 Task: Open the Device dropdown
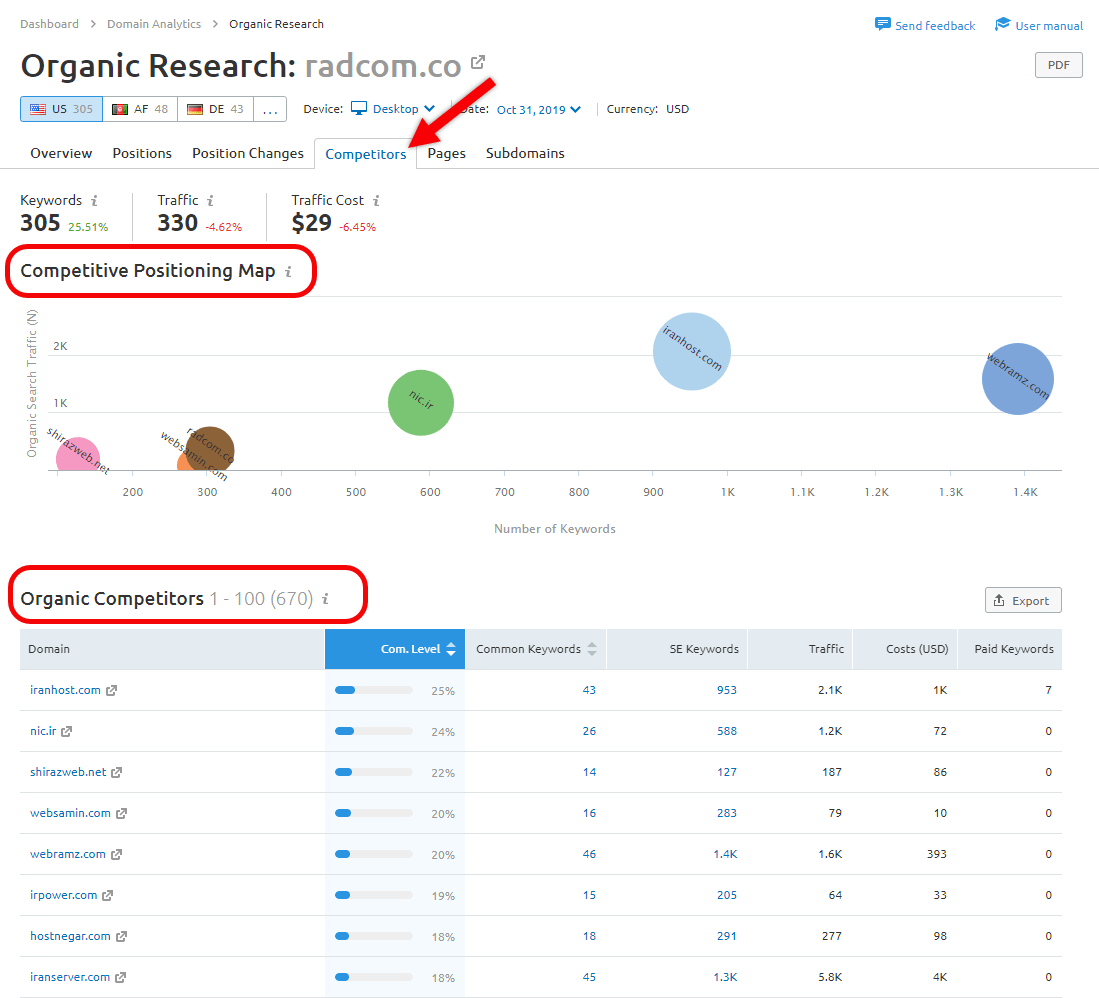395,108
